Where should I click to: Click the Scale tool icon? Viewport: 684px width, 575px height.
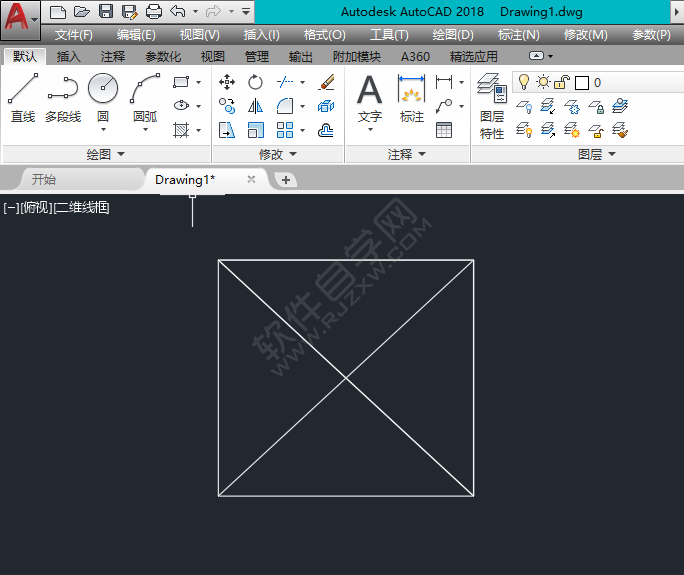[255, 130]
